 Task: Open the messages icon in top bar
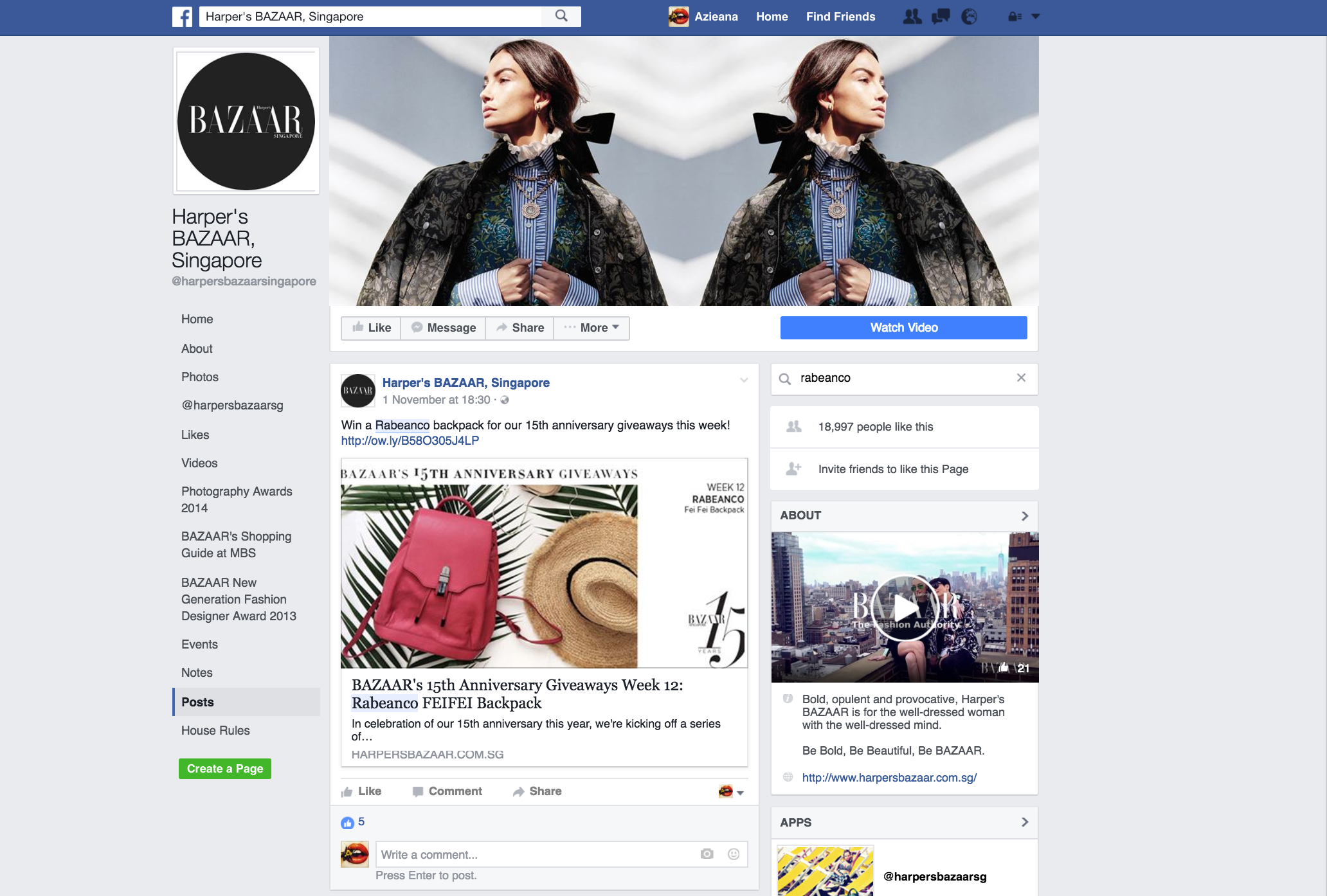941,17
